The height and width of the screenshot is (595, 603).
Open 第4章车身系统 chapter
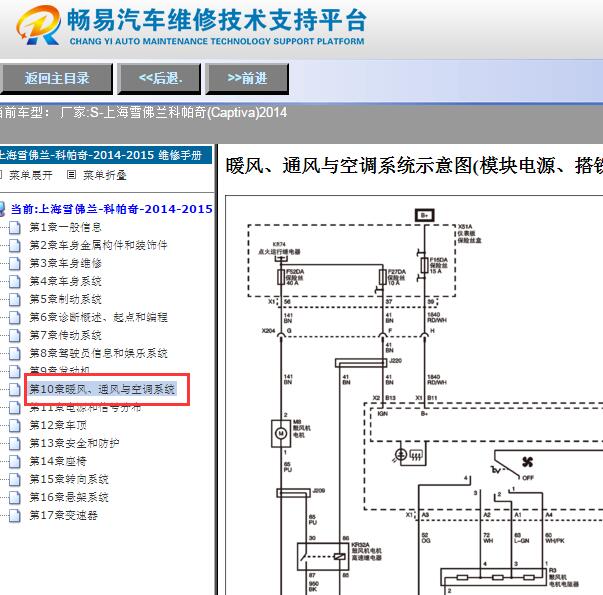click(65, 282)
